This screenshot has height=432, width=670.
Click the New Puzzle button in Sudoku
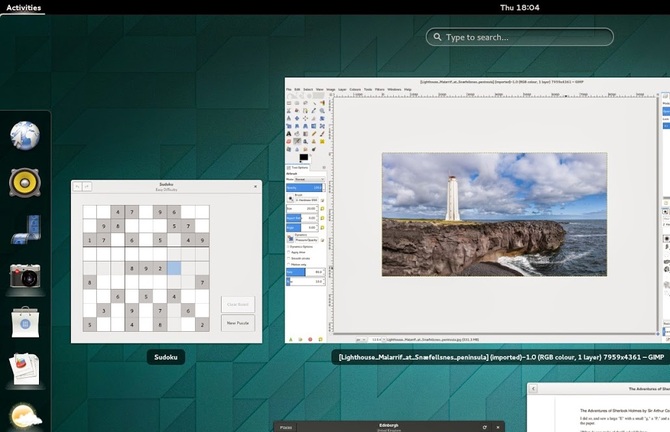(238, 323)
